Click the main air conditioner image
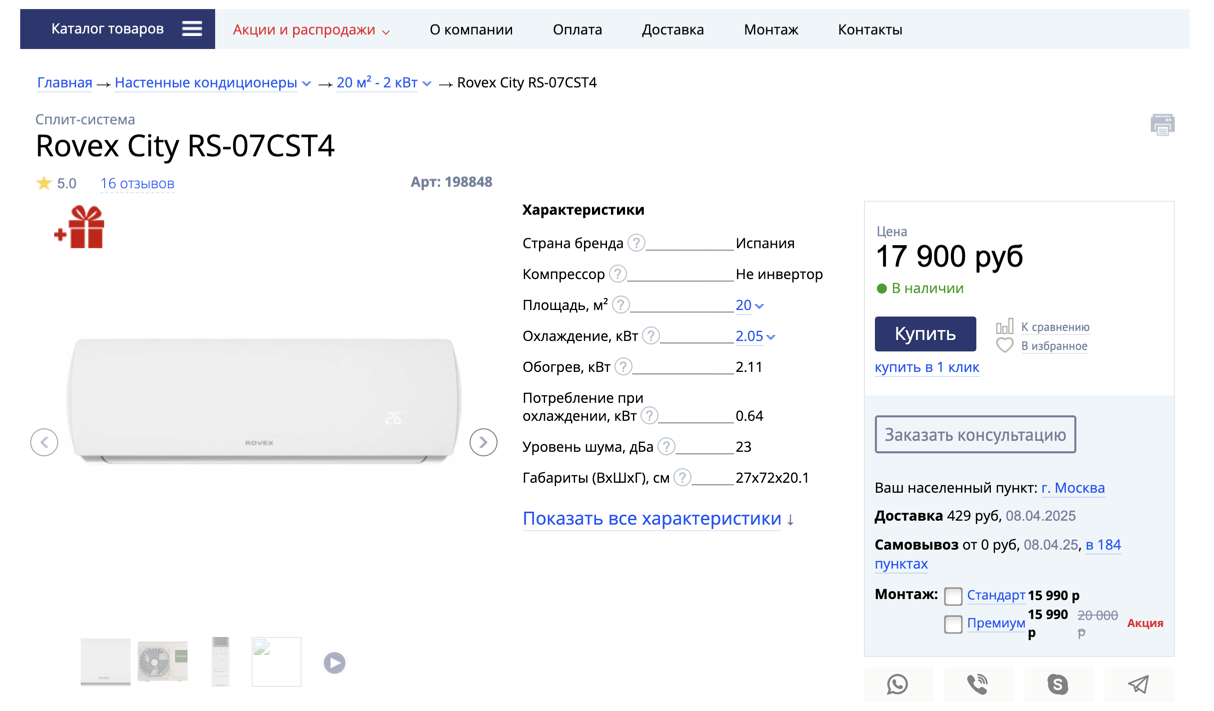The height and width of the screenshot is (711, 1214). (x=264, y=400)
